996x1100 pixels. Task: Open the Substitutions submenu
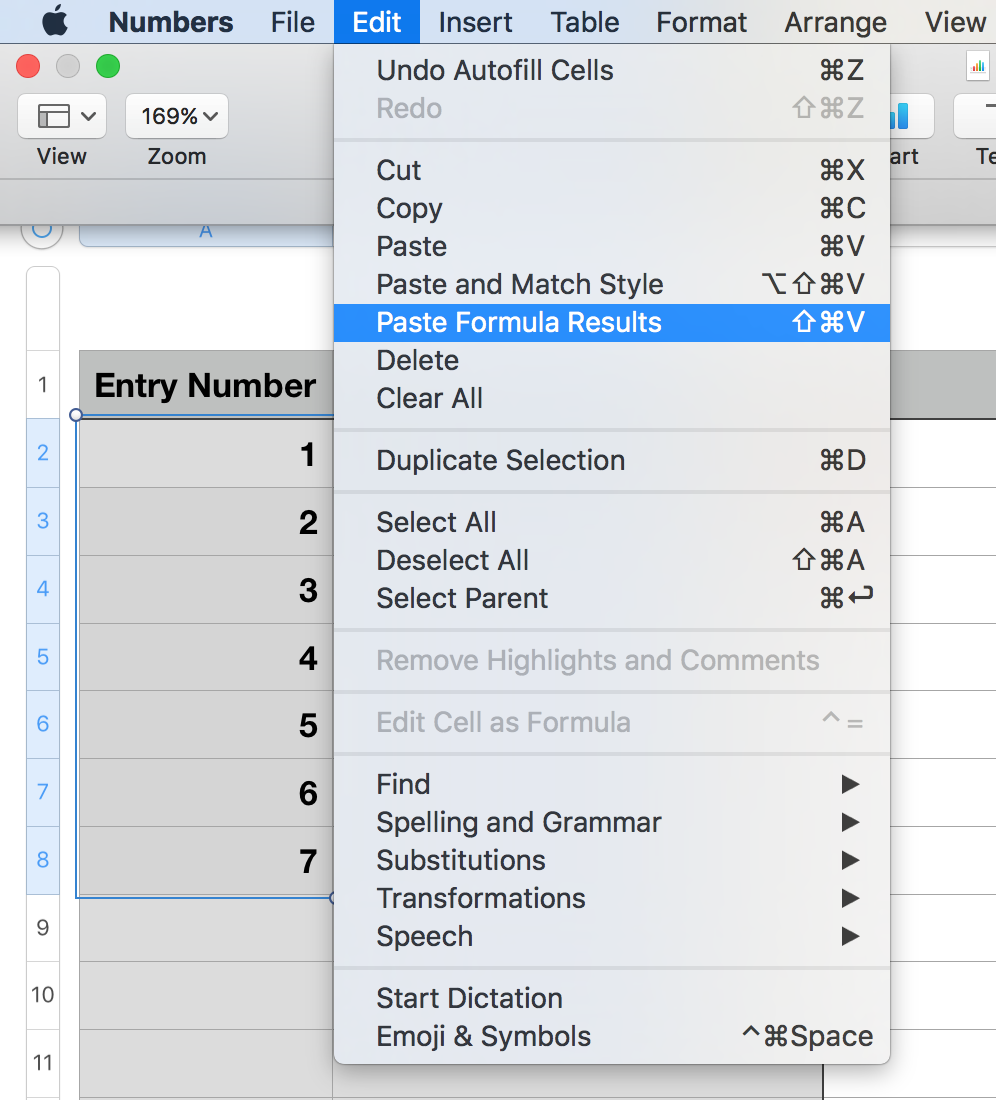pos(612,860)
